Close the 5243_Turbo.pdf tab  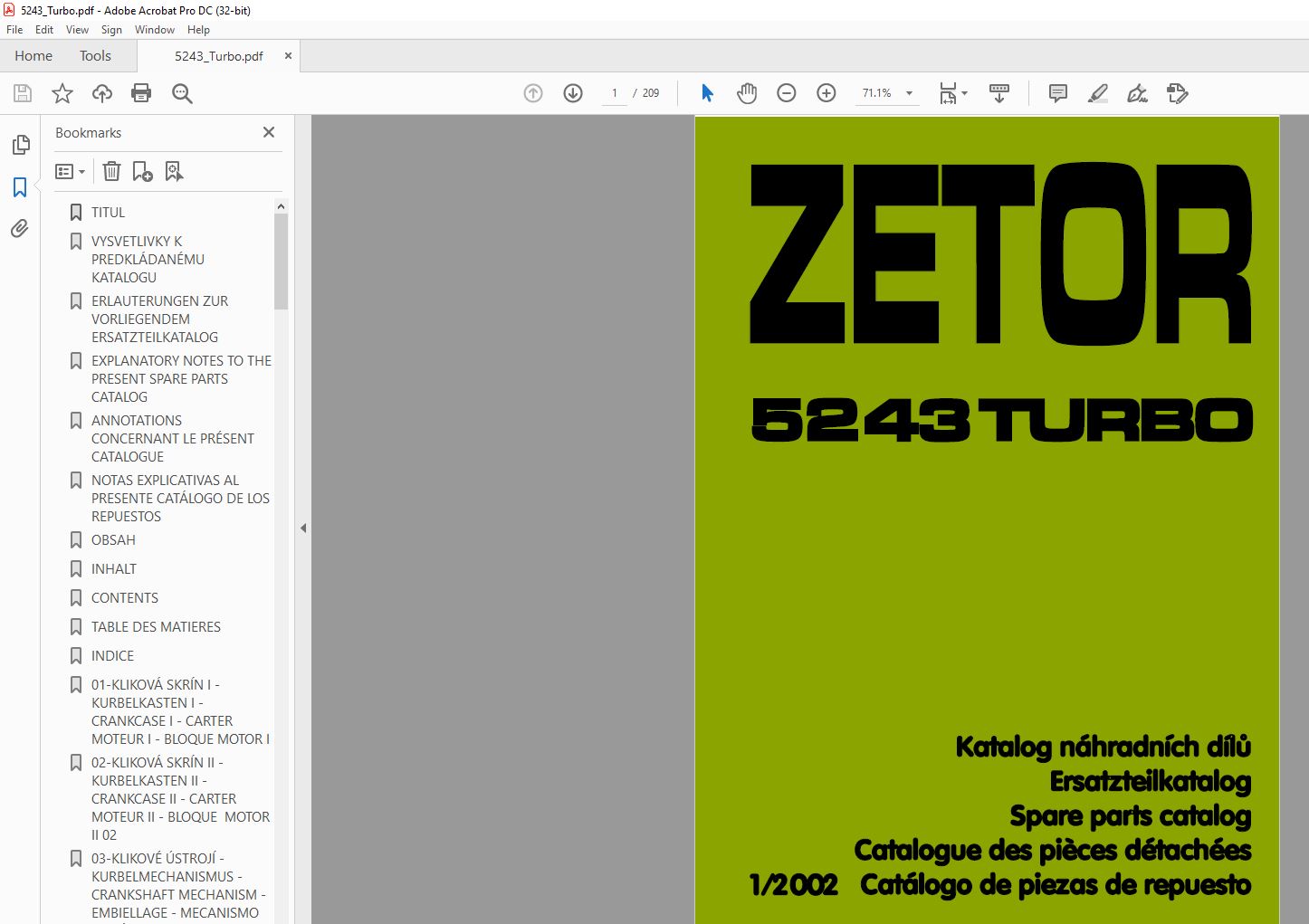(288, 56)
